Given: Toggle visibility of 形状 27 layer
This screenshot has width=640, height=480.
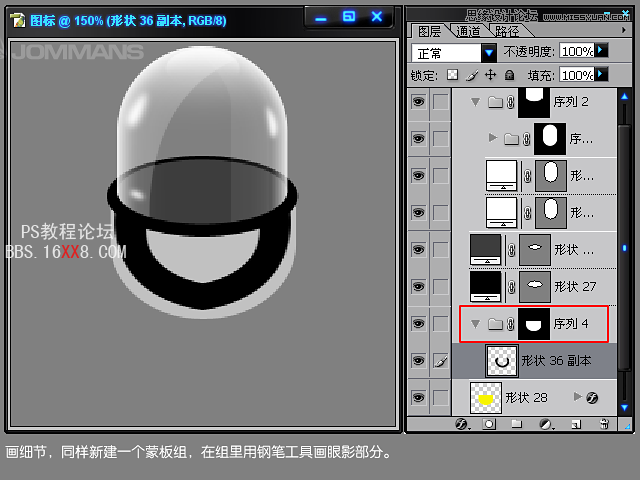Looking at the screenshot, I should click(418, 286).
